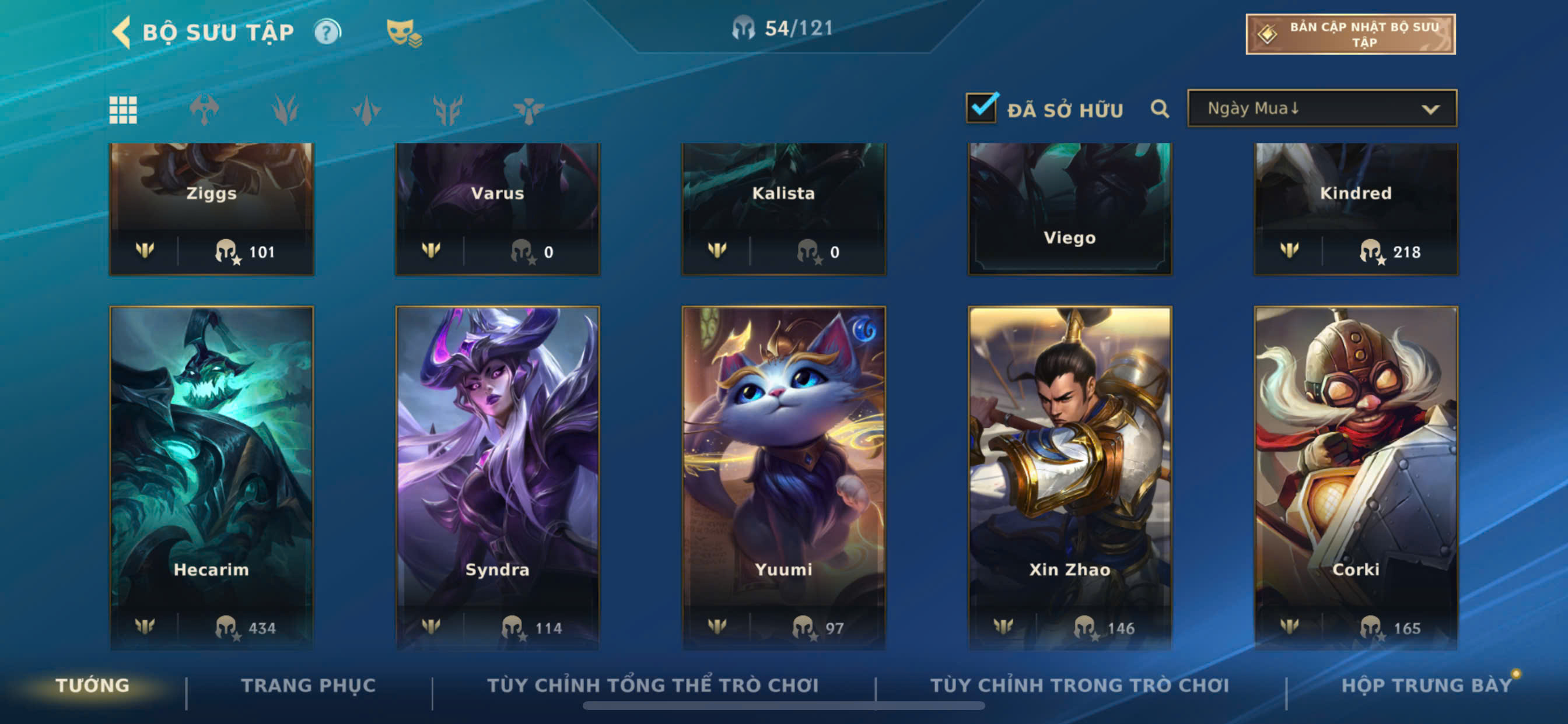Screen dimensions: 1568x724
Task: Switch to the Trang Phục tab
Action: click(309, 685)
